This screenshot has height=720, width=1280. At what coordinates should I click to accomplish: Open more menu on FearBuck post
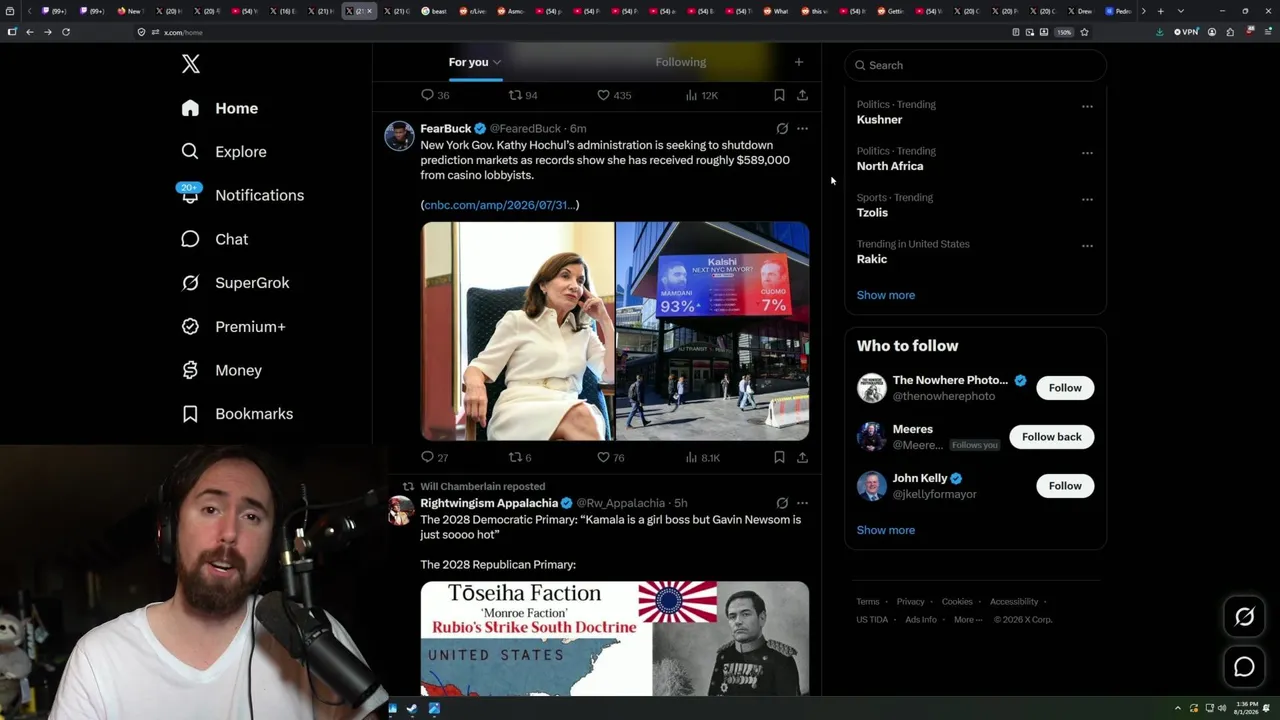pos(802,128)
